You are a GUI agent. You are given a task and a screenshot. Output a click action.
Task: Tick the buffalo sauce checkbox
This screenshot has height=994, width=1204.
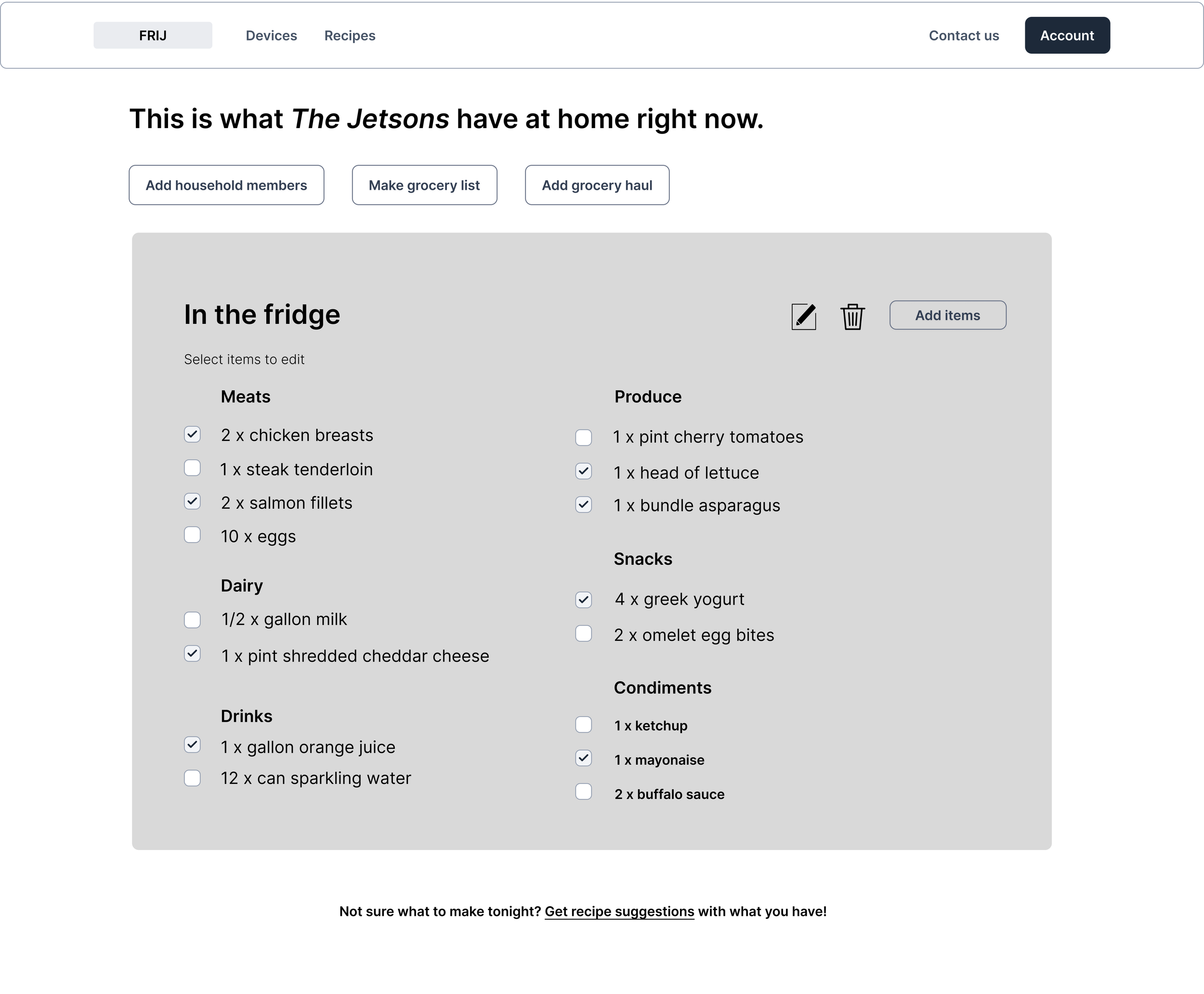(583, 791)
